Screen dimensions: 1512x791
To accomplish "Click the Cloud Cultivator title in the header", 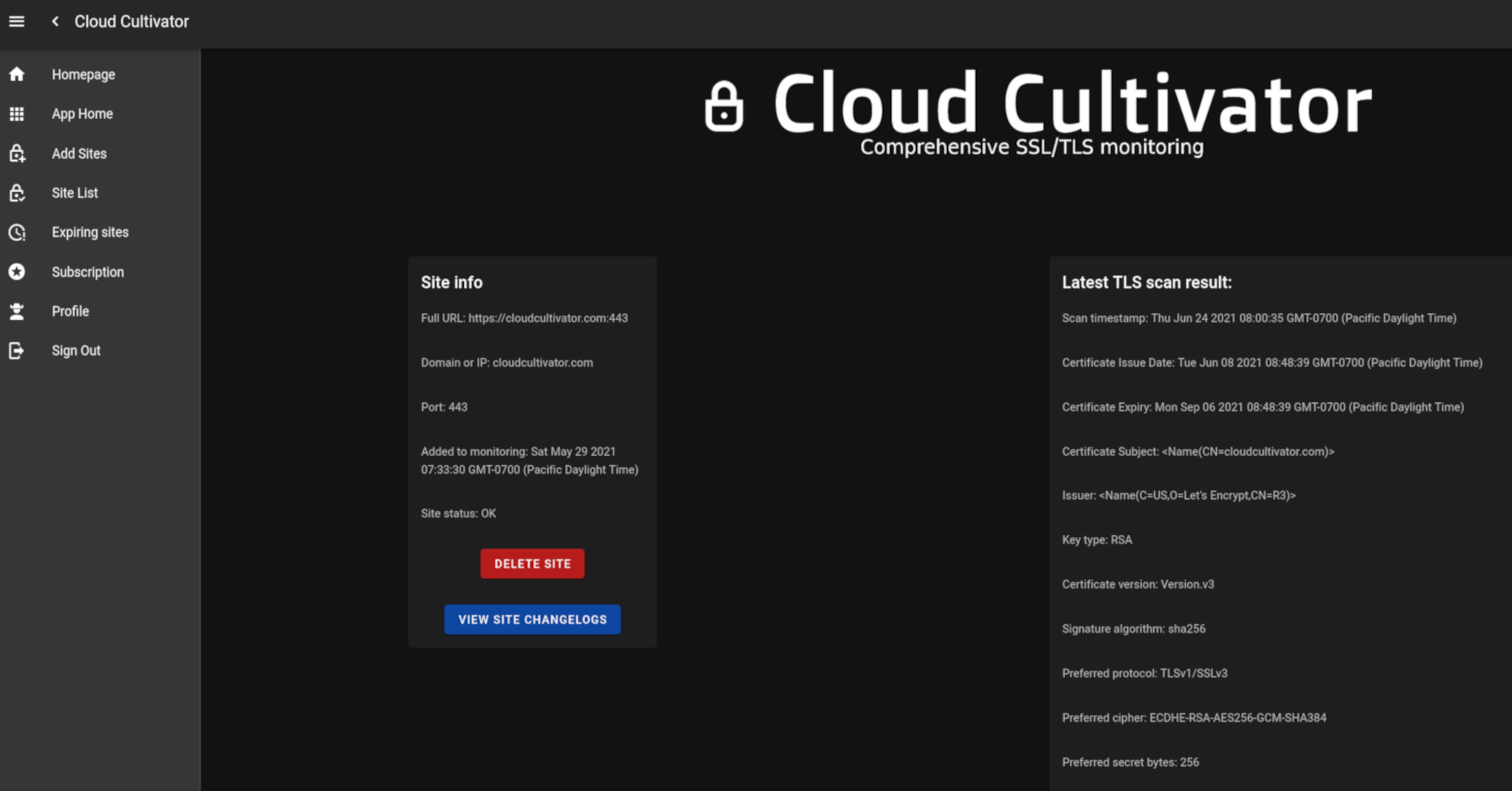I will pos(131,21).
